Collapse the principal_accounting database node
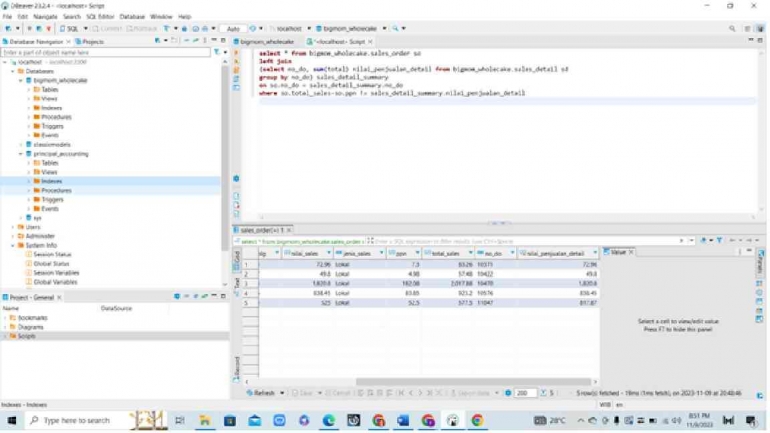Screen dimensions: 770x433 pyautogui.click(x=21, y=154)
